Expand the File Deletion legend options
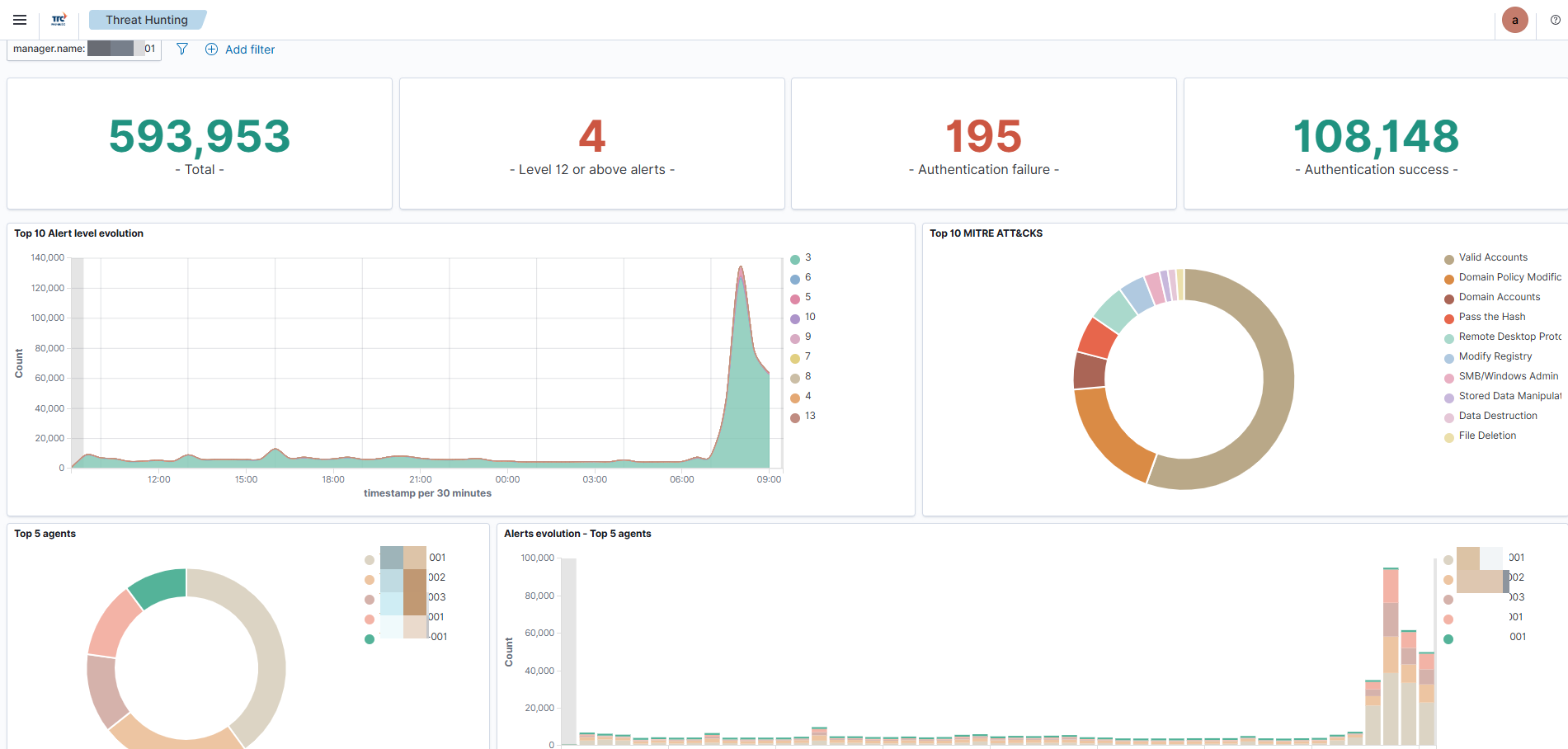The image size is (1568, 749). pos(1486,436)
